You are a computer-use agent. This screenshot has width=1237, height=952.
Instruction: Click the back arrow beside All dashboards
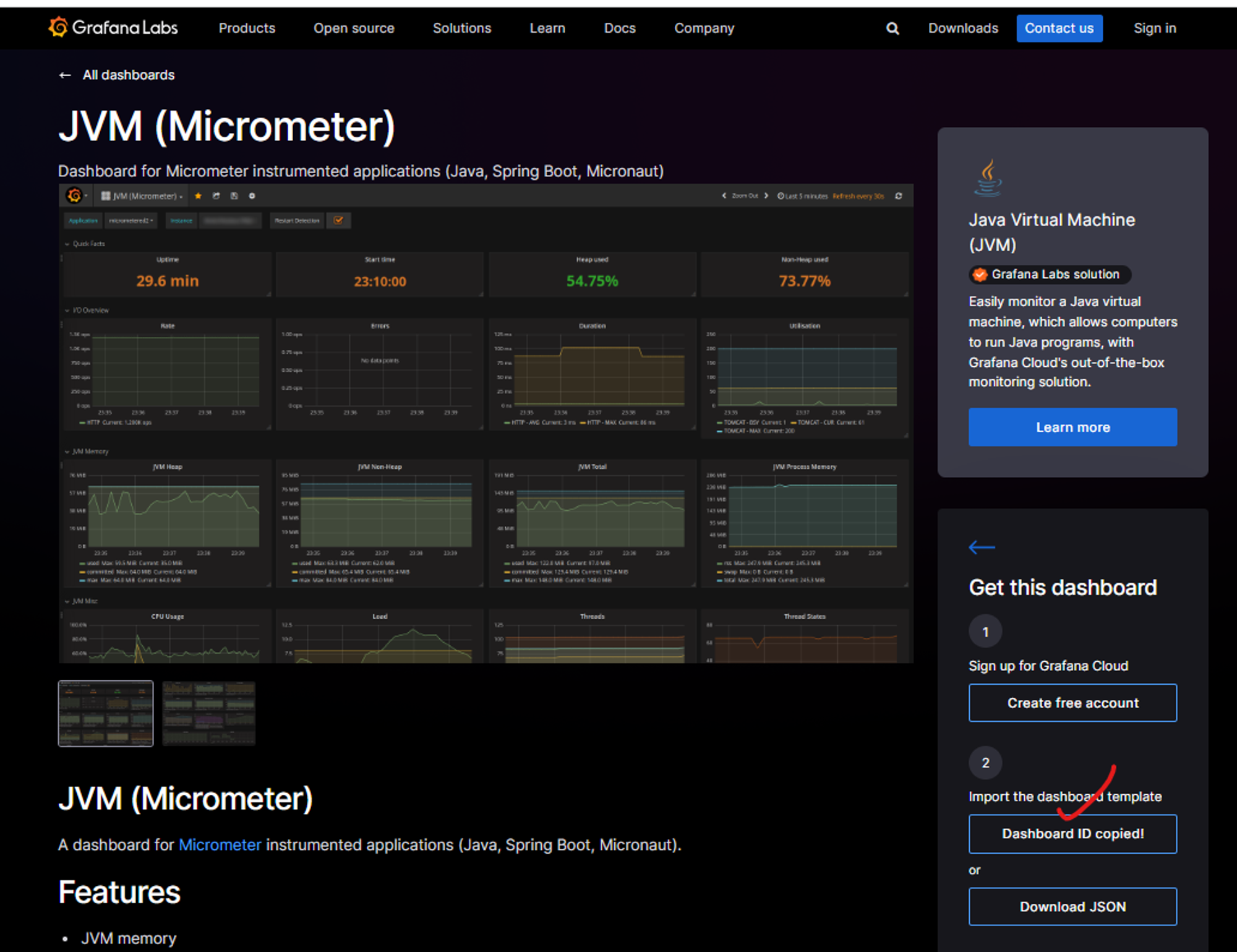[x=65, y=75]
